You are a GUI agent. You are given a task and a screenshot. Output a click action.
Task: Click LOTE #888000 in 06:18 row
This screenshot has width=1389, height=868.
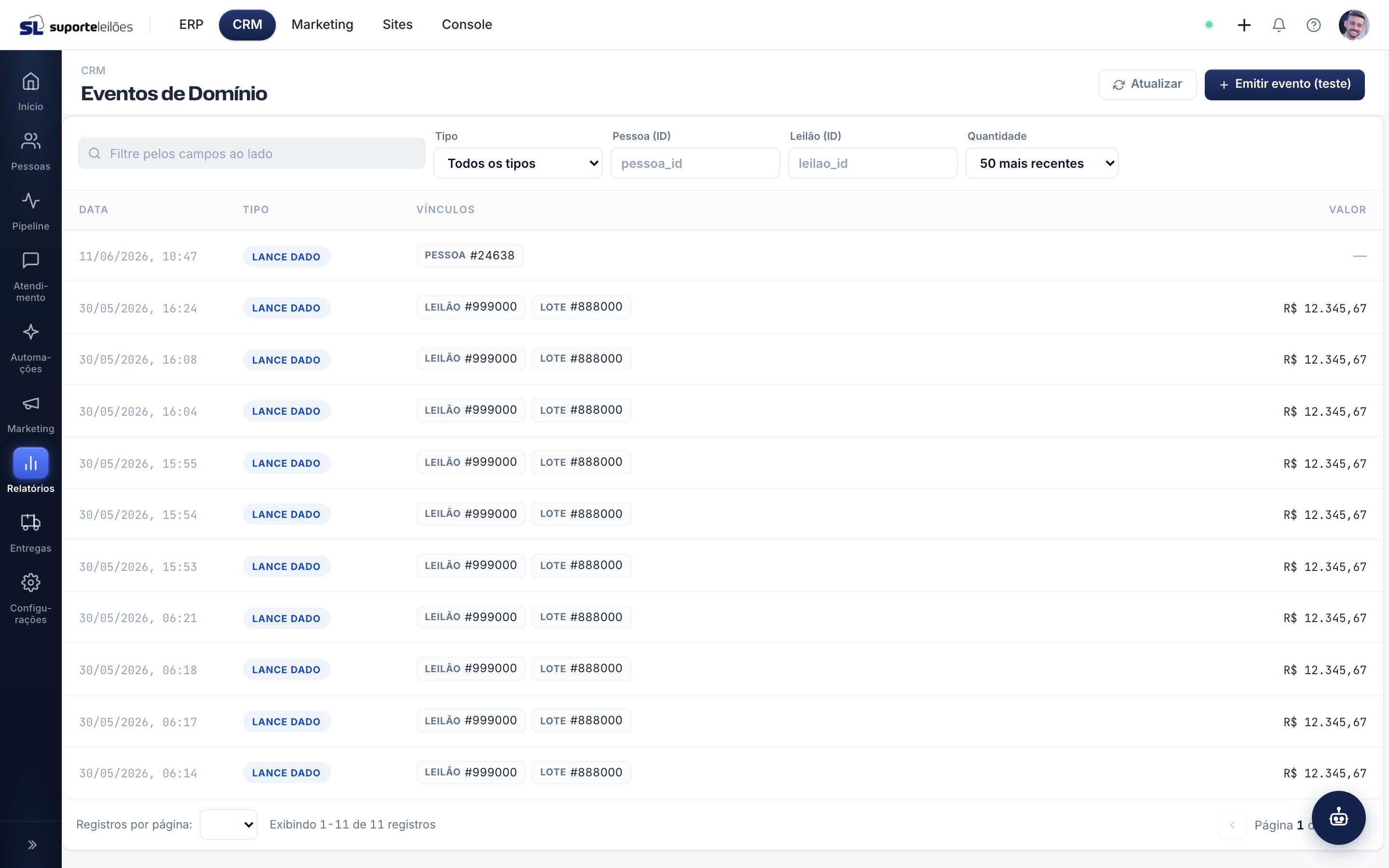(x=581, y=669)
